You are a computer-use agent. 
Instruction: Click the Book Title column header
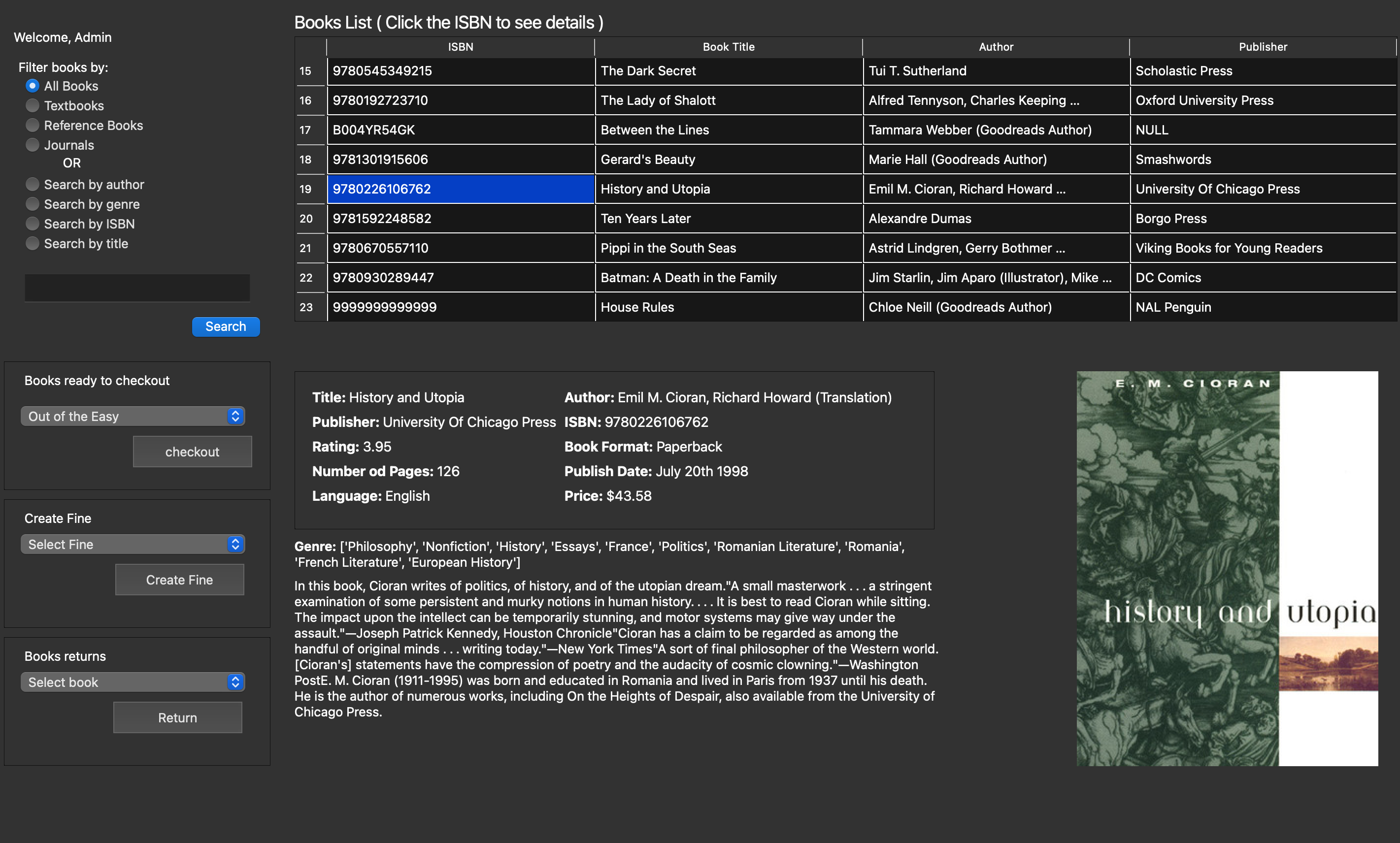pyautogui.click(x=729, y=47)
